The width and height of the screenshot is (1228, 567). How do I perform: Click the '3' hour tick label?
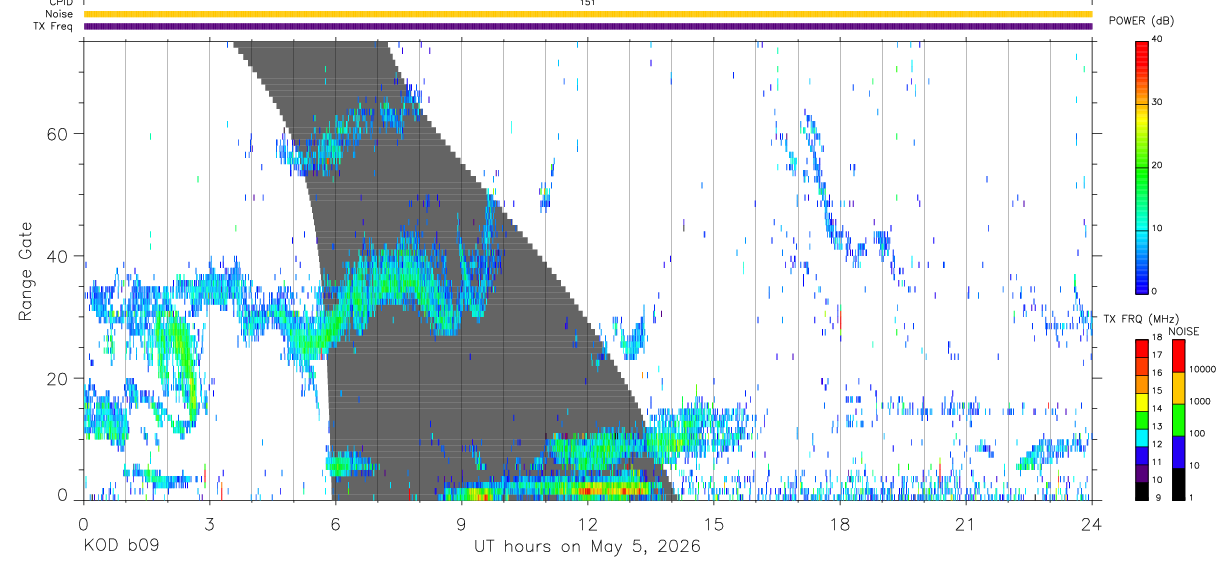[209, 523]
